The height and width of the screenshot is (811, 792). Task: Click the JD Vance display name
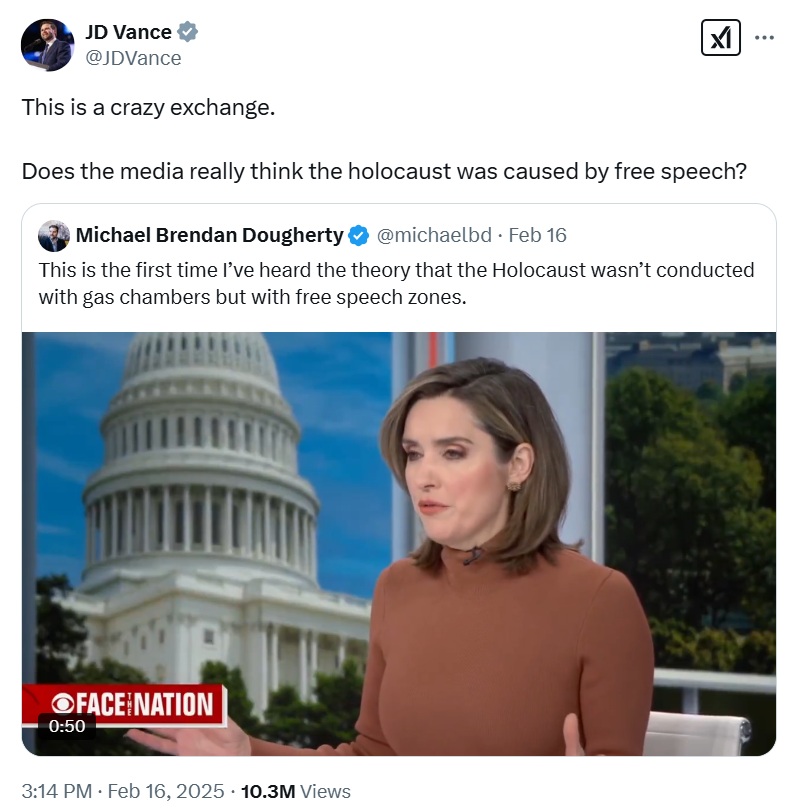[x=128, y=32]
